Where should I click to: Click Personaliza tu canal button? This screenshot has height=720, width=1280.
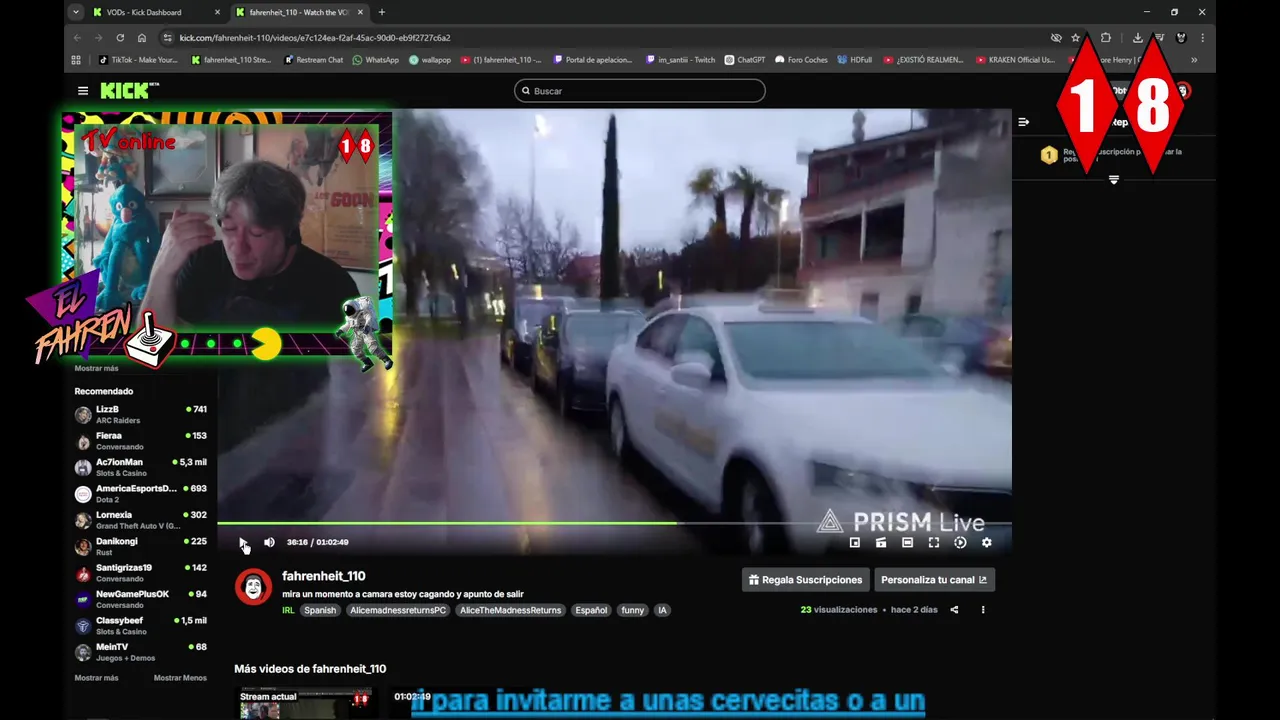pyautogui.click(x=934, y=580)
